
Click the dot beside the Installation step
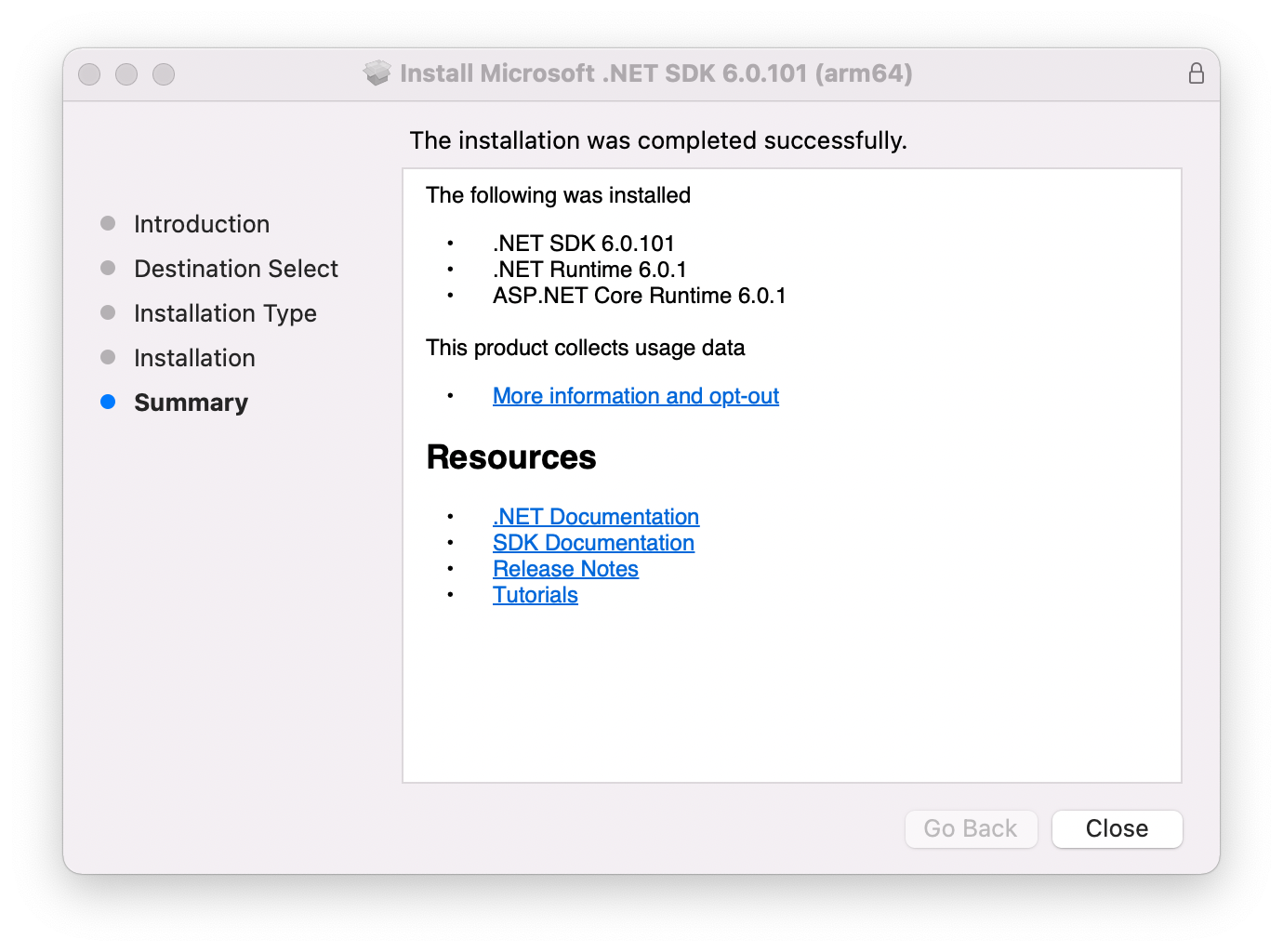(107, 357)
